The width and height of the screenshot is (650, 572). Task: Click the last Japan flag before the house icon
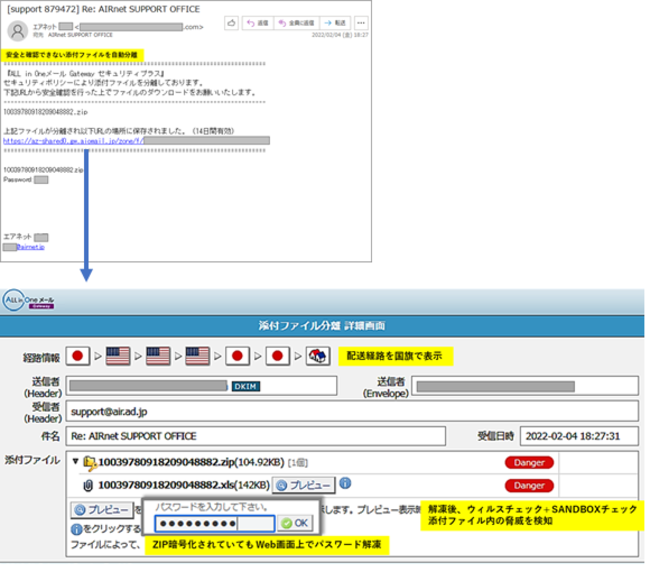pyautogui.click(x=278, y=356)
